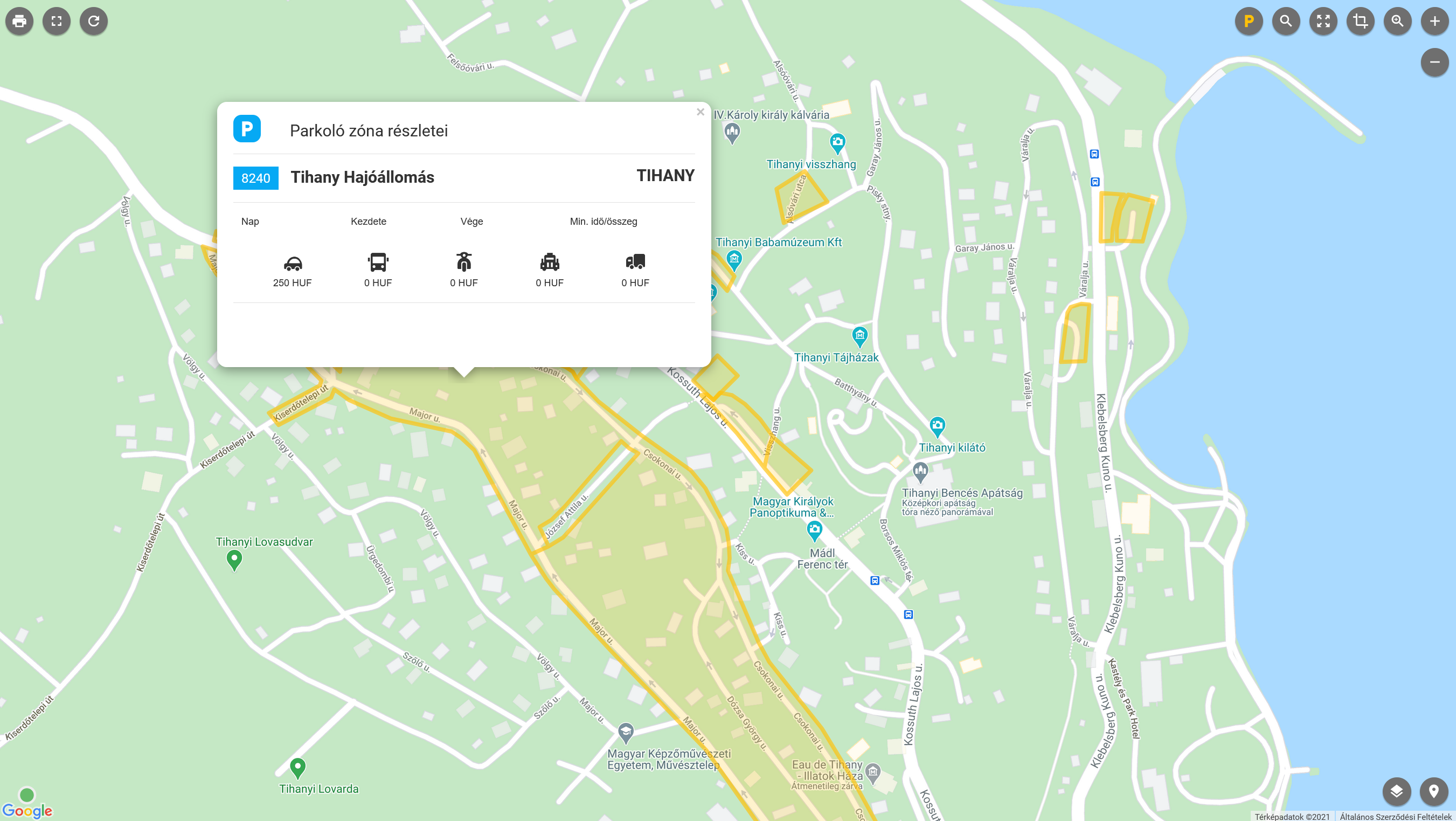Click the zoom-in magnifier icon

[x=1397, y=22]
